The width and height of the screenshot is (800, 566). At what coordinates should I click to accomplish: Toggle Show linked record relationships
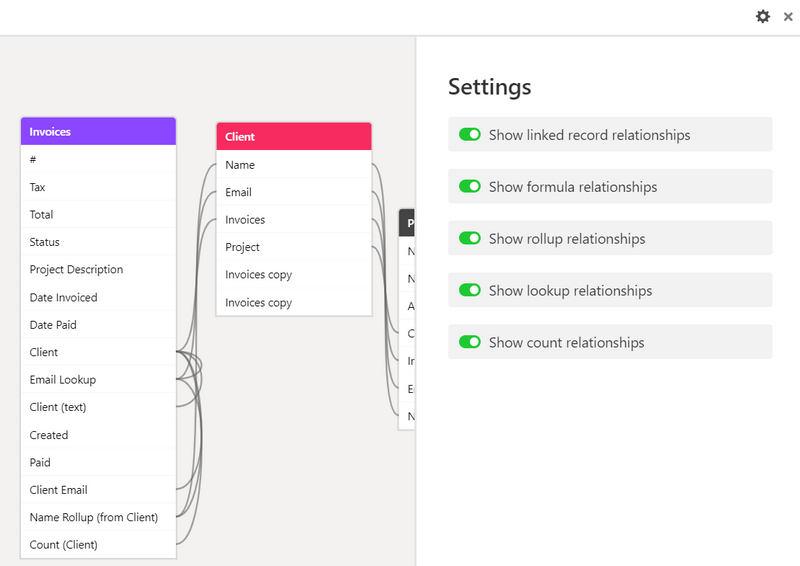pos(470,135)
